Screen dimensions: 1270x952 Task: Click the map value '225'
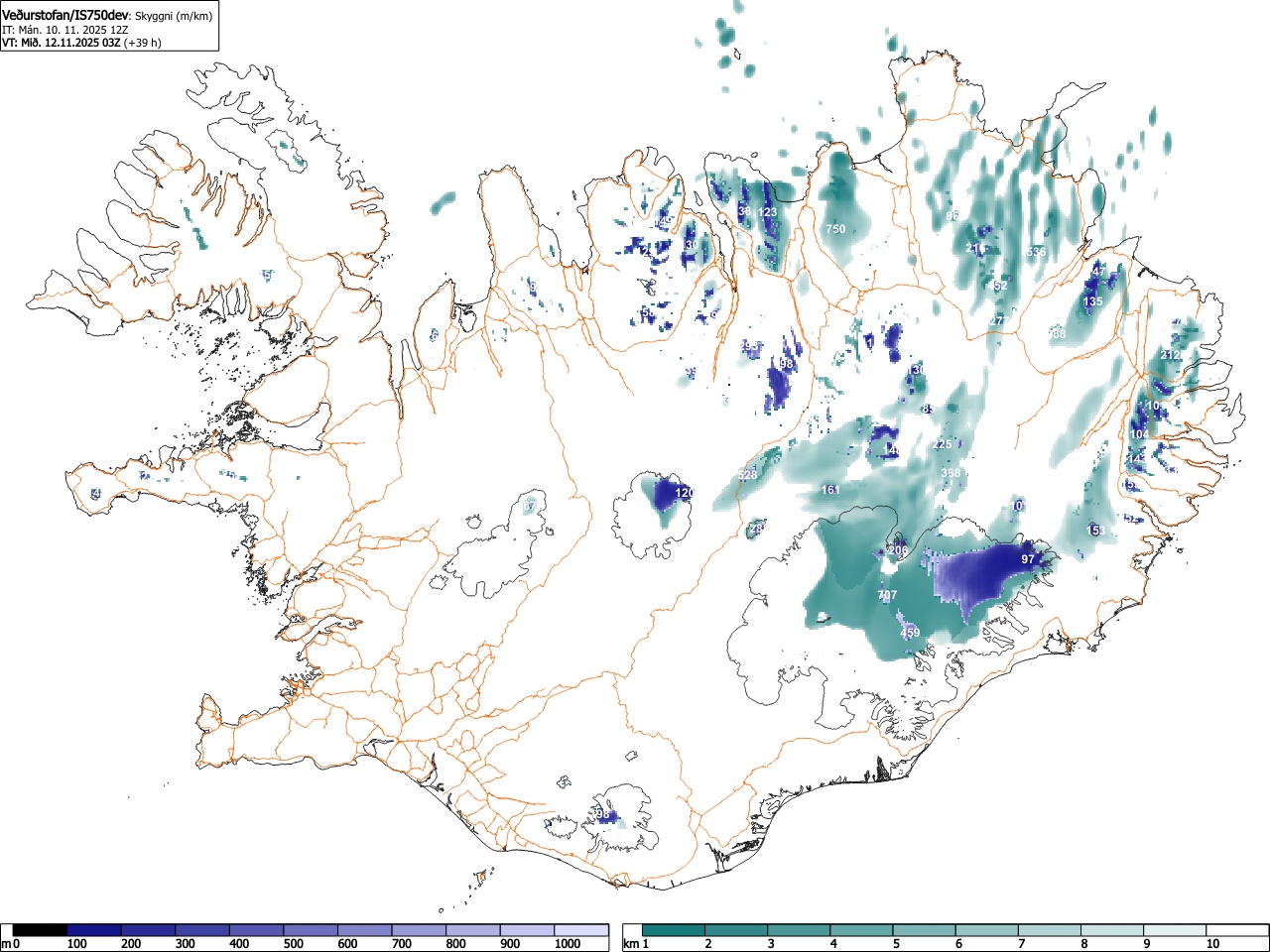[x=943, y=444]
